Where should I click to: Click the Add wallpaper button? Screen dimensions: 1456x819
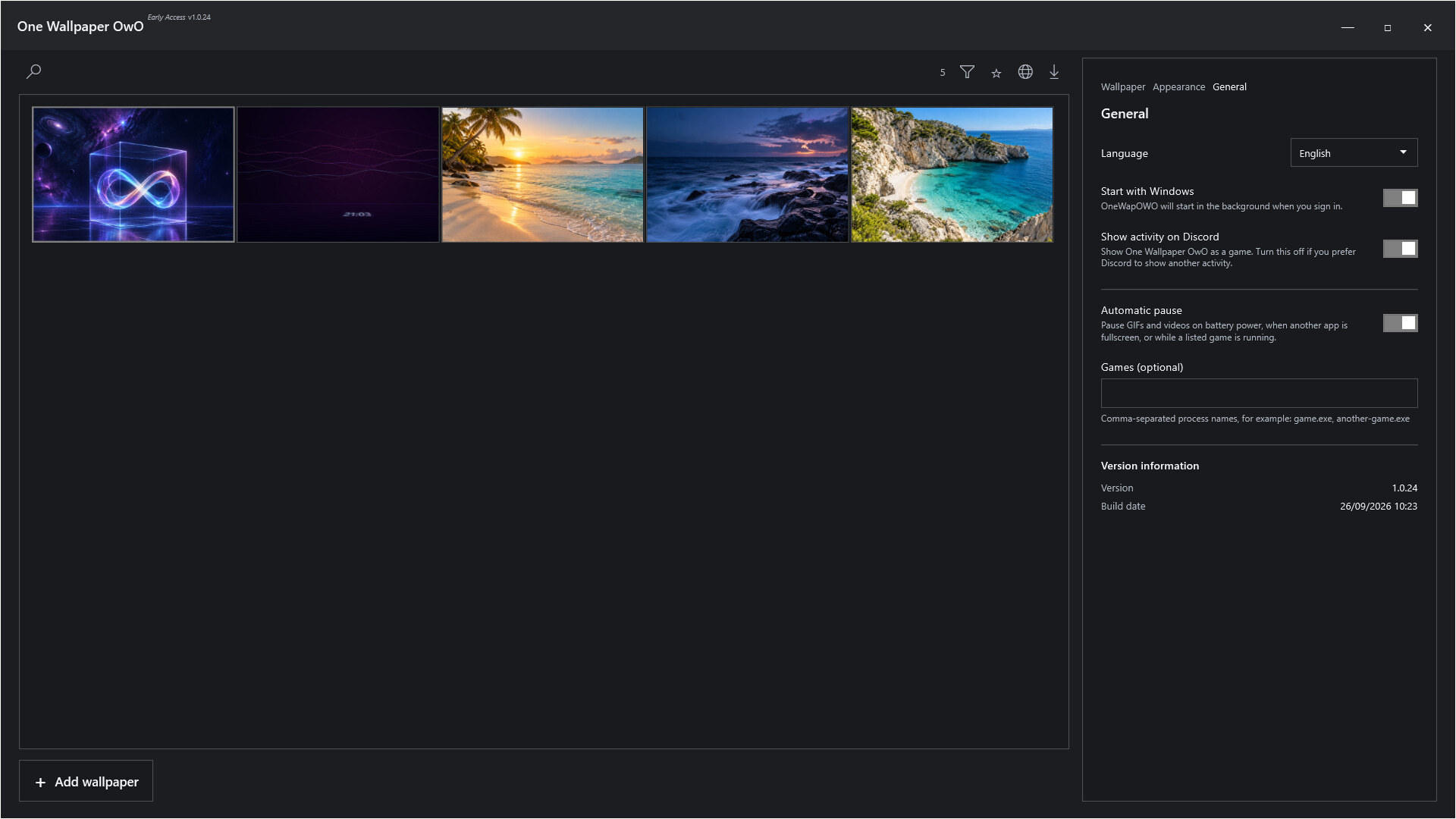pos(86,781)
